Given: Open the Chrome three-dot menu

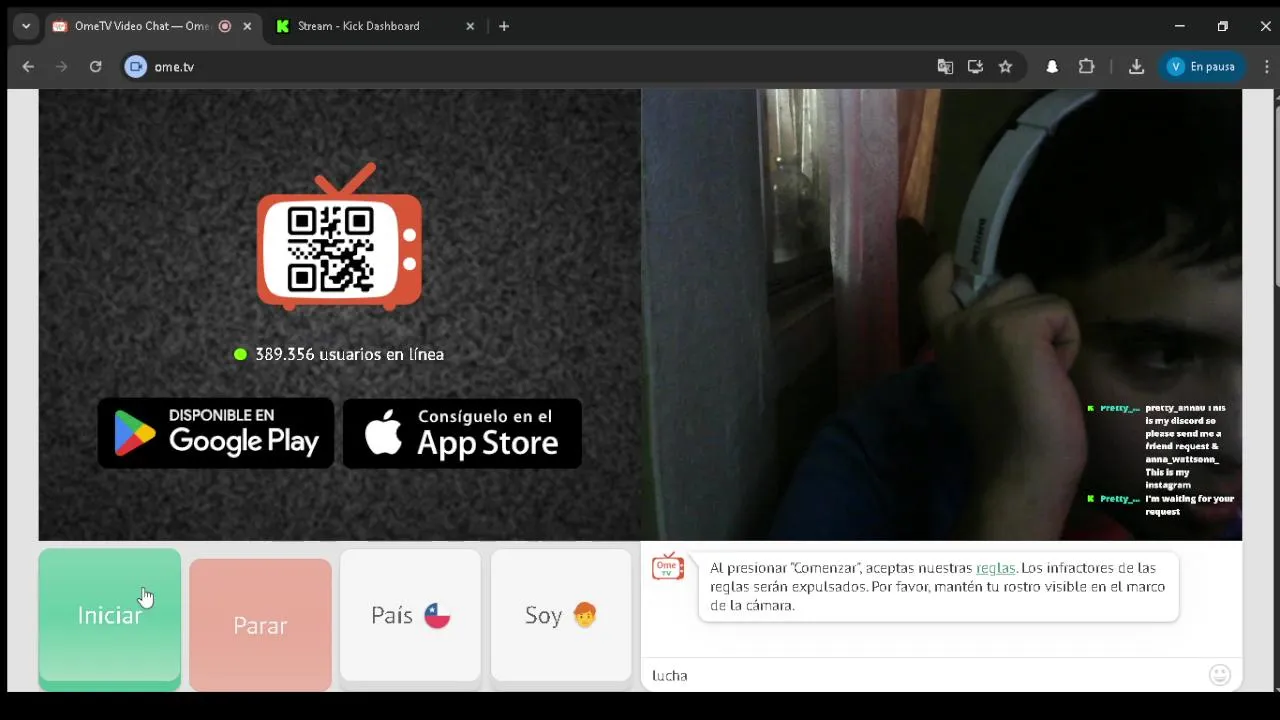Looking at the screenshot, I should [x=1268, y=67].
